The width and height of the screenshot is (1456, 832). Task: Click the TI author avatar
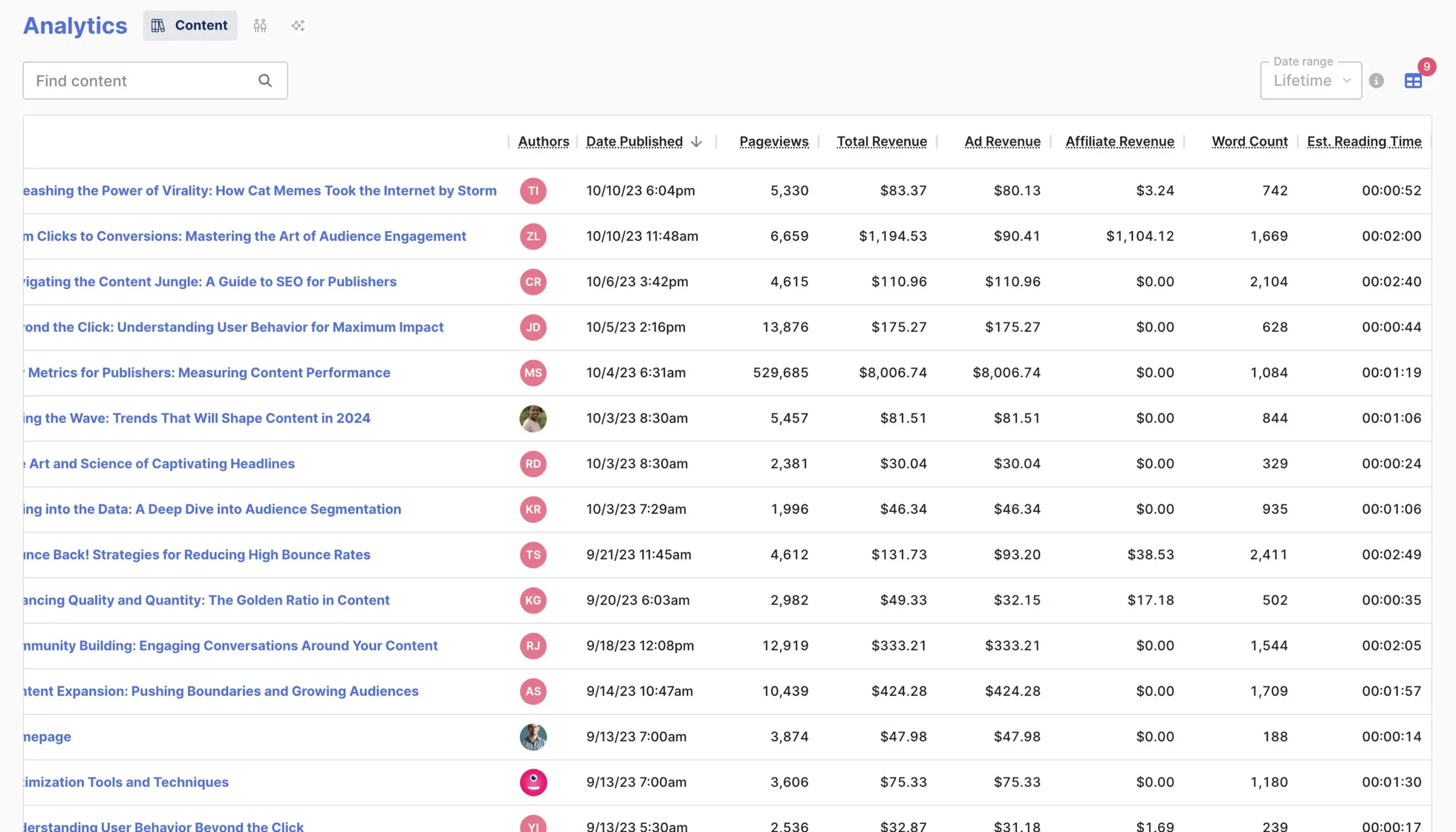pos(533,191)
